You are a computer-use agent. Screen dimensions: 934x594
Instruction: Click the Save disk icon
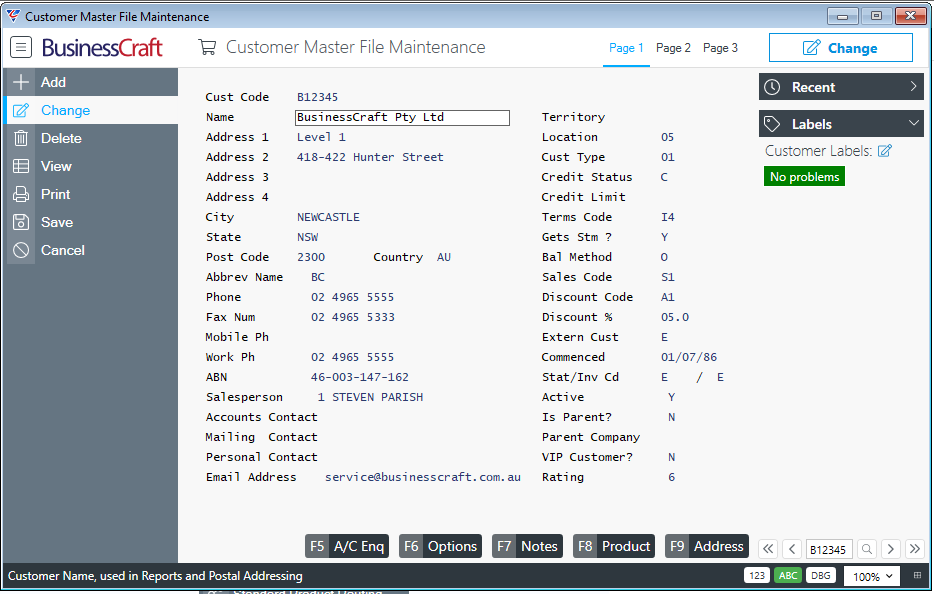tap(21, 222)
